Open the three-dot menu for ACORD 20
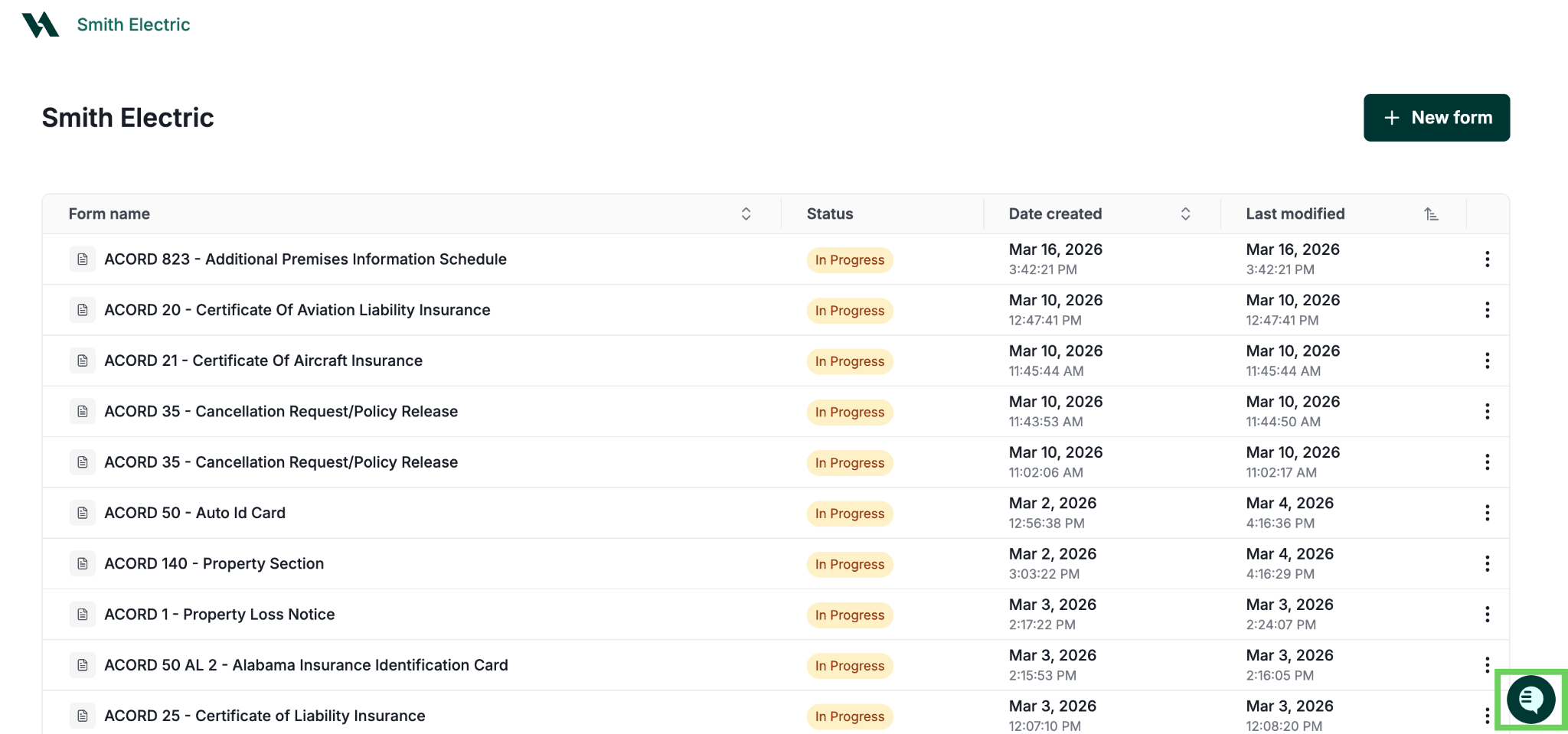This screenshot has width=1568, height=734. coord(1487,310)
